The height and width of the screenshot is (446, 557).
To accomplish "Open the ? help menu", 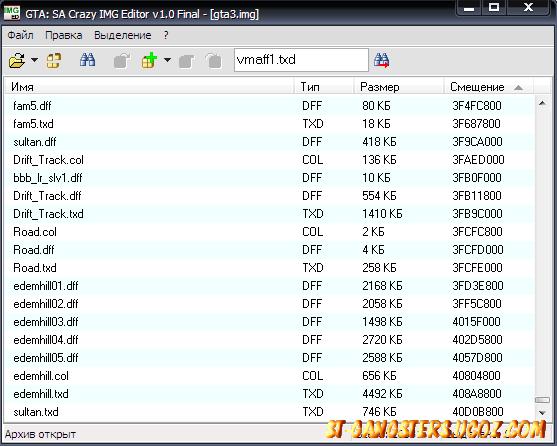I will click(x=166, y=35).
